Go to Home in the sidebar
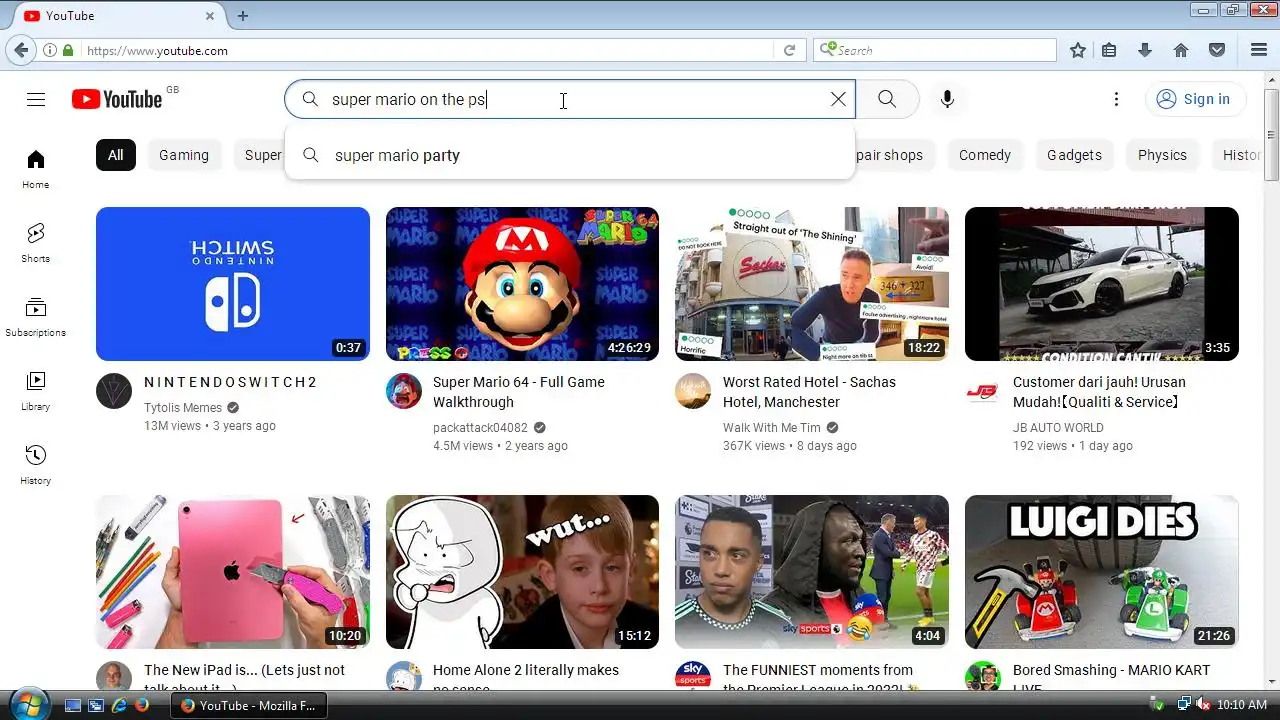 36,169
